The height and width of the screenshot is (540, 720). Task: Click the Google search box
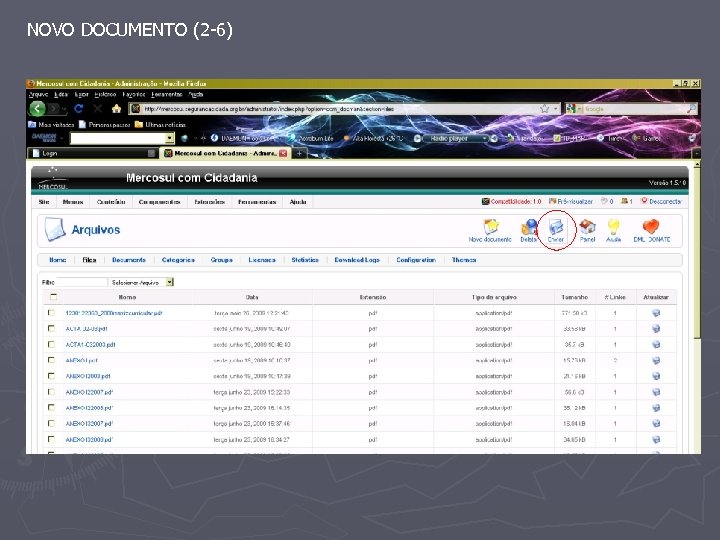[635, 109]
